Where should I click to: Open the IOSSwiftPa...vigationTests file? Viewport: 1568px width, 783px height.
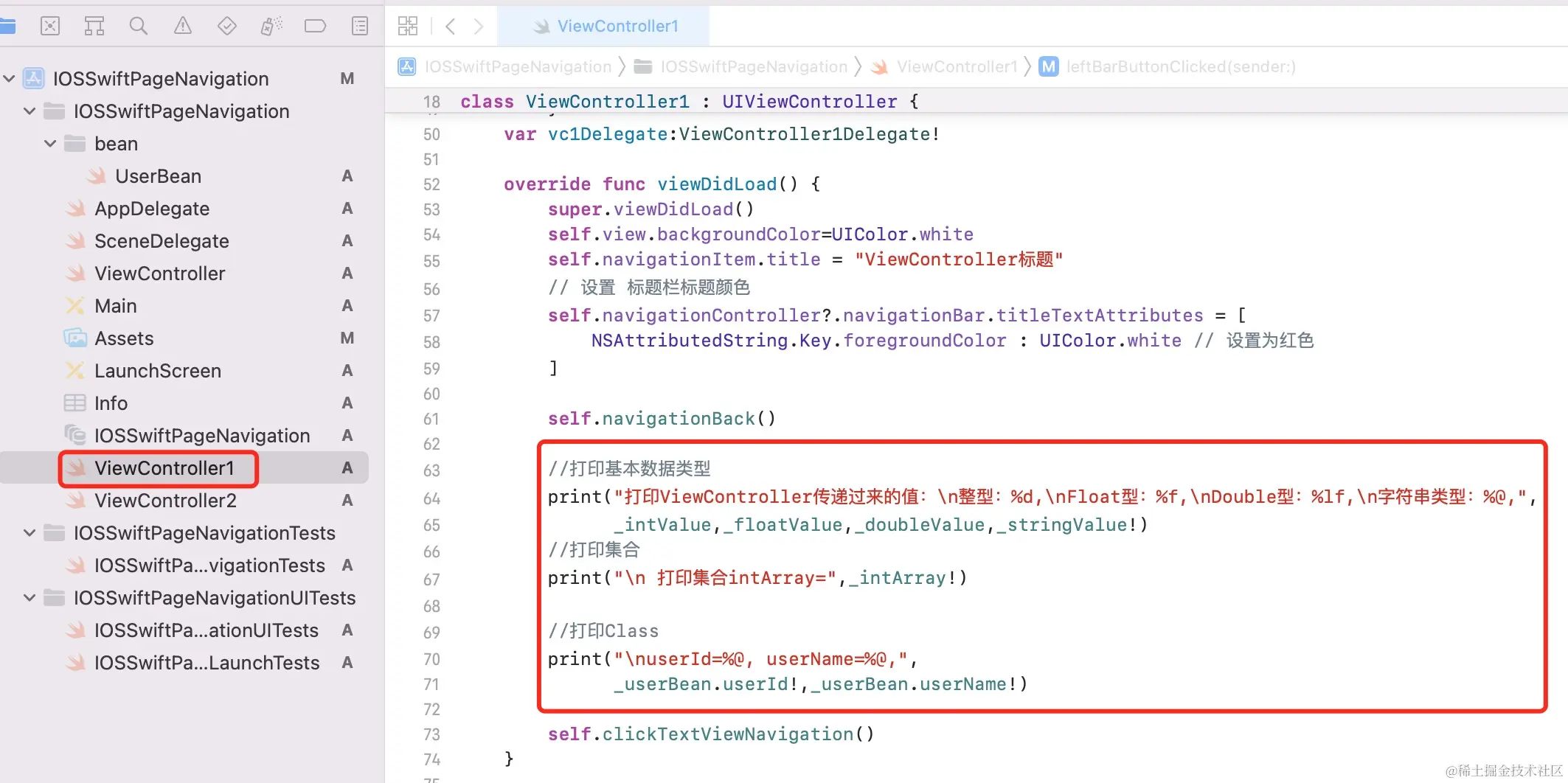click(209, 565)
